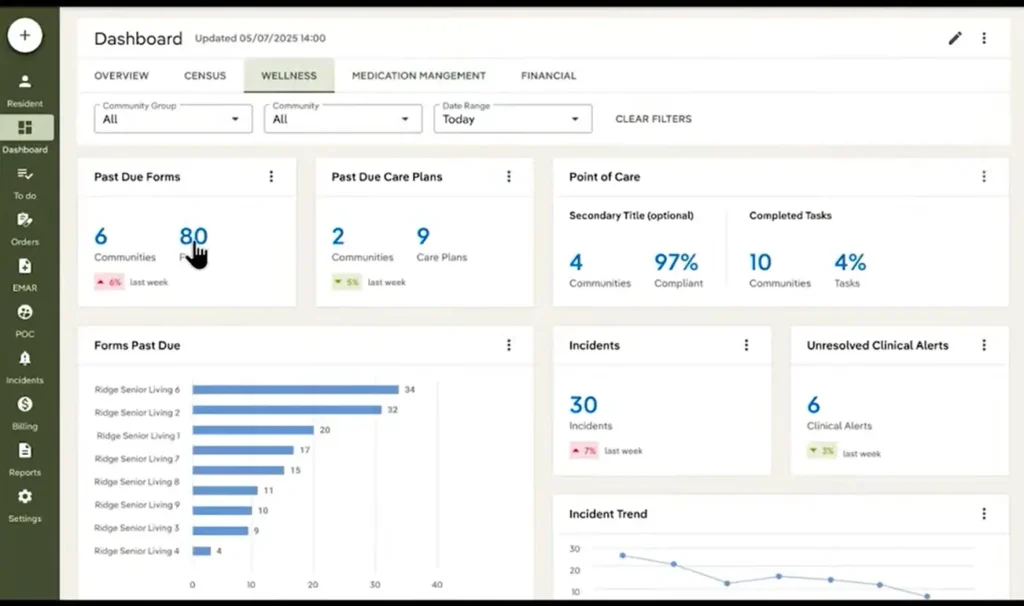This screenshot has width=1024, height=606.
Task: Open POC from the sidebar
Action: (25, 321)
